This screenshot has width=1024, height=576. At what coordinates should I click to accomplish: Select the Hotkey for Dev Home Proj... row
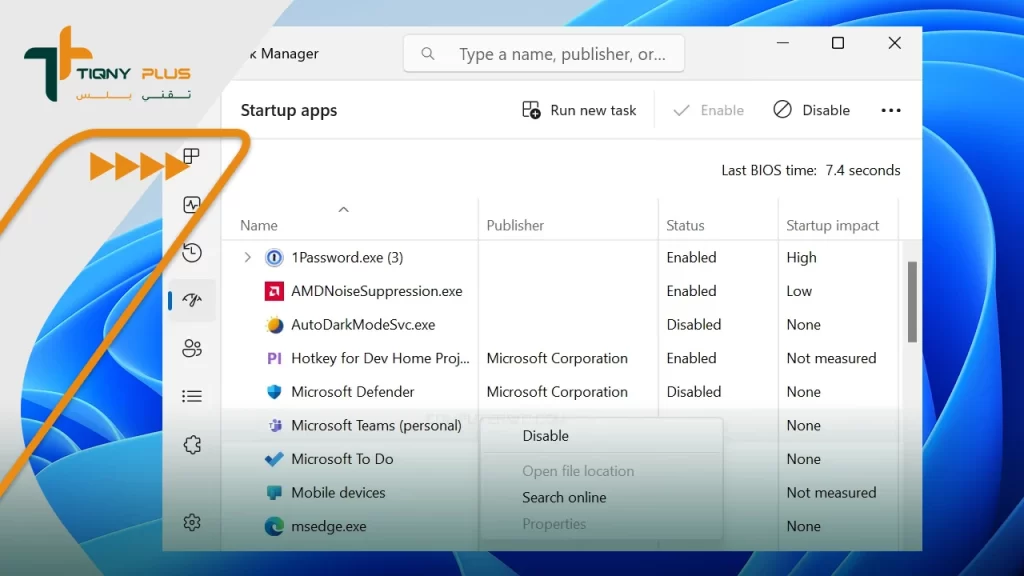(380, 359)
